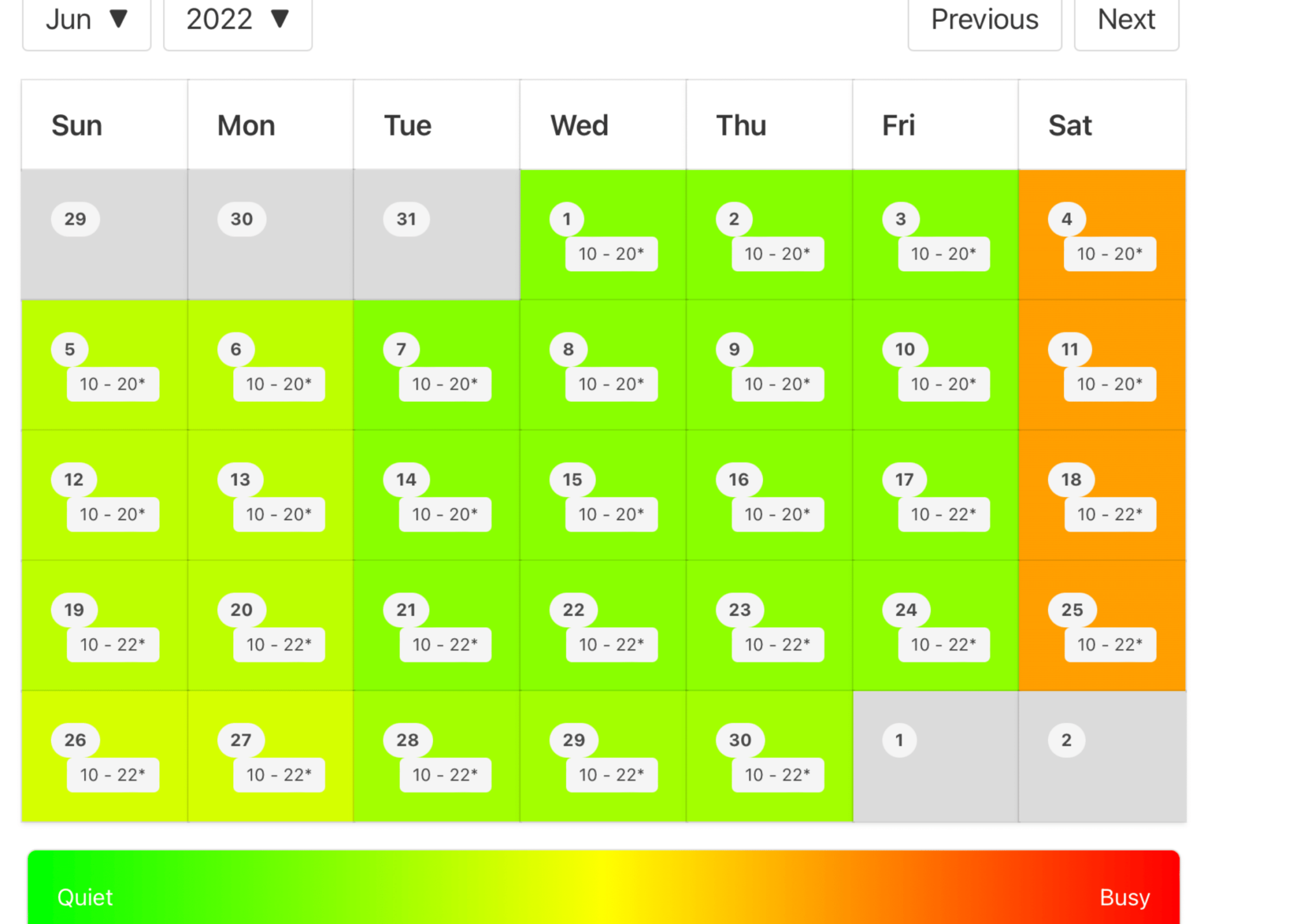
Task: Click hours label on June 30
Action: click(x=777, y=775)
